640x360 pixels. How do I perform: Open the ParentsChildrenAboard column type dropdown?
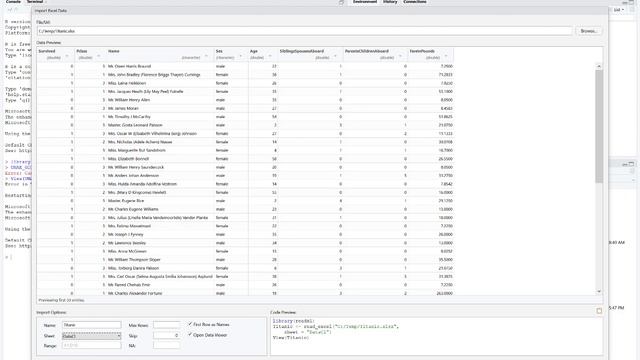[x=400, y=57]
